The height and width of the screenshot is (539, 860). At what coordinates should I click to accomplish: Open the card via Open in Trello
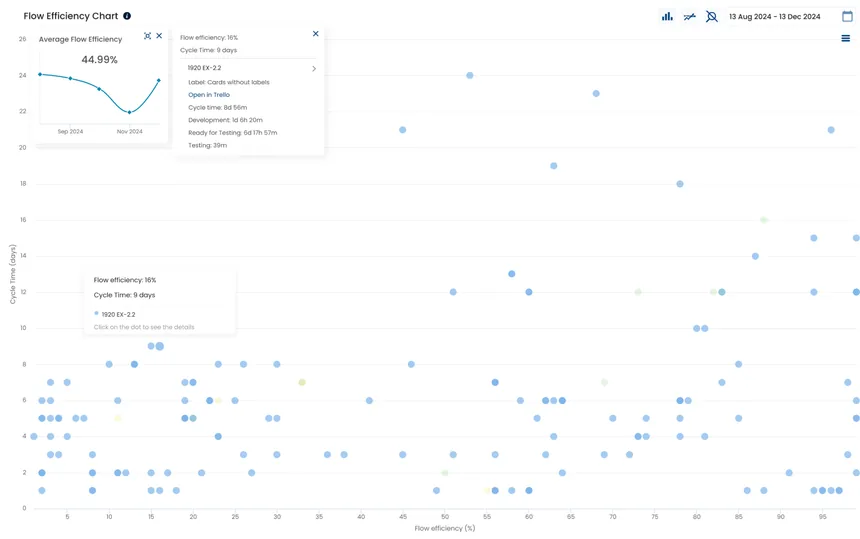click(x=209, y=95)
